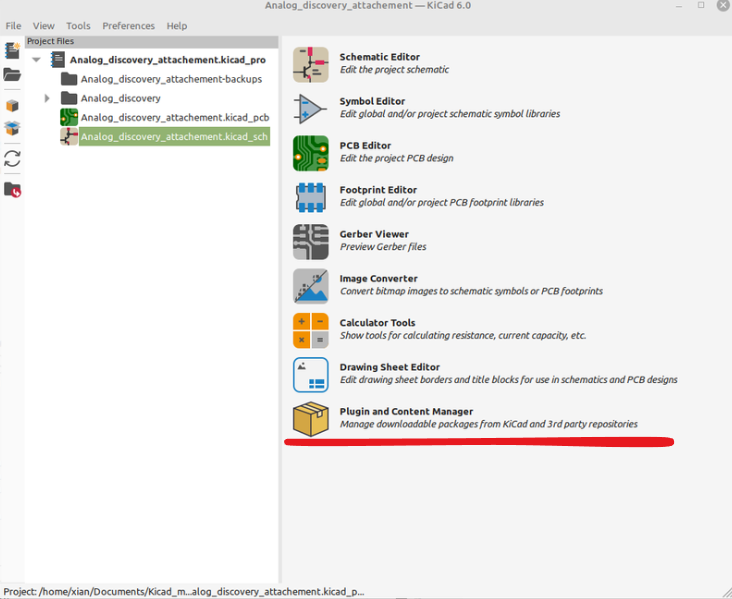Click the Drawing Sheet Editor title text

click(389, 367)
